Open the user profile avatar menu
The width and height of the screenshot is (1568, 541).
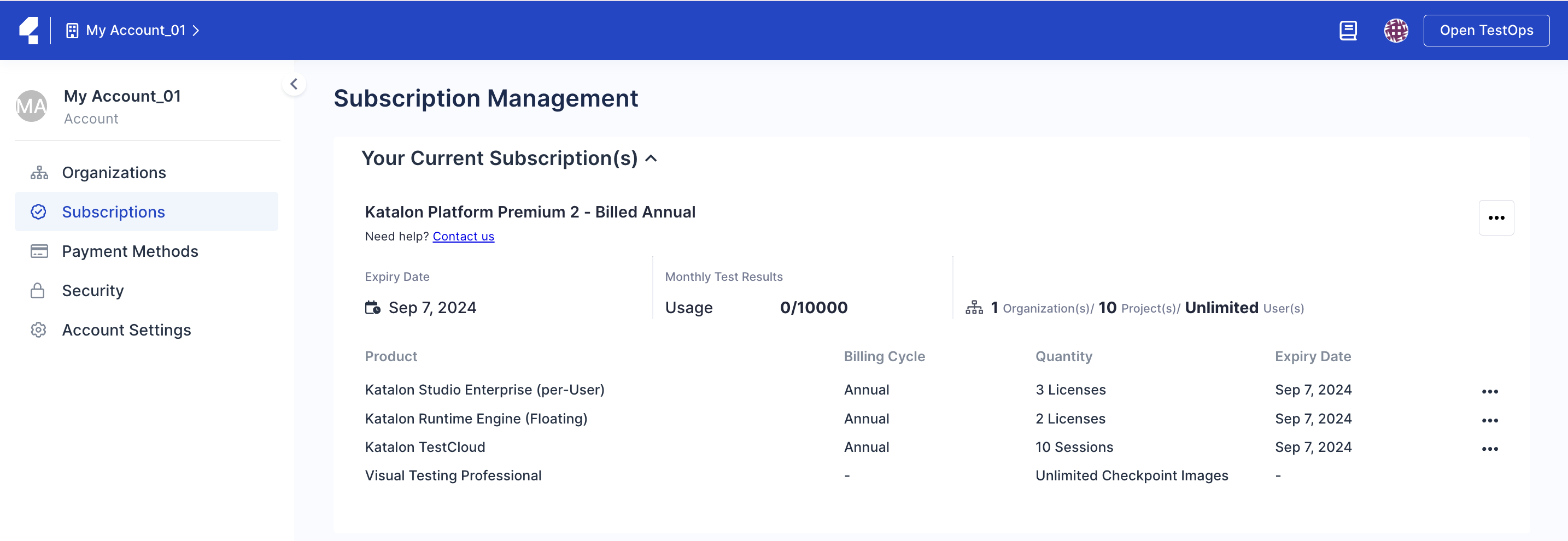tap(1395, 31)
